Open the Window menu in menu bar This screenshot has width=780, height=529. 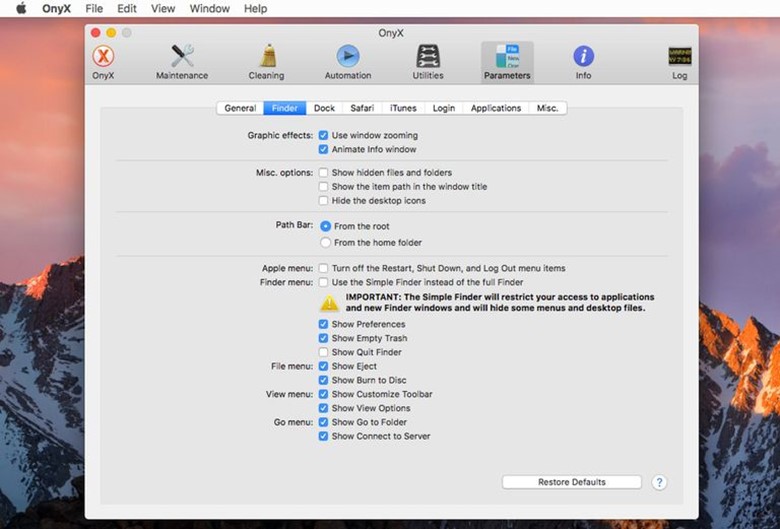pos(209,9)
